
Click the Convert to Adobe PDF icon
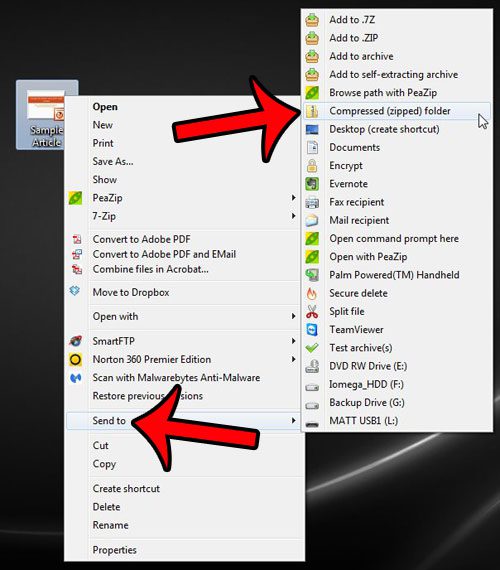[x=77, y=239]
